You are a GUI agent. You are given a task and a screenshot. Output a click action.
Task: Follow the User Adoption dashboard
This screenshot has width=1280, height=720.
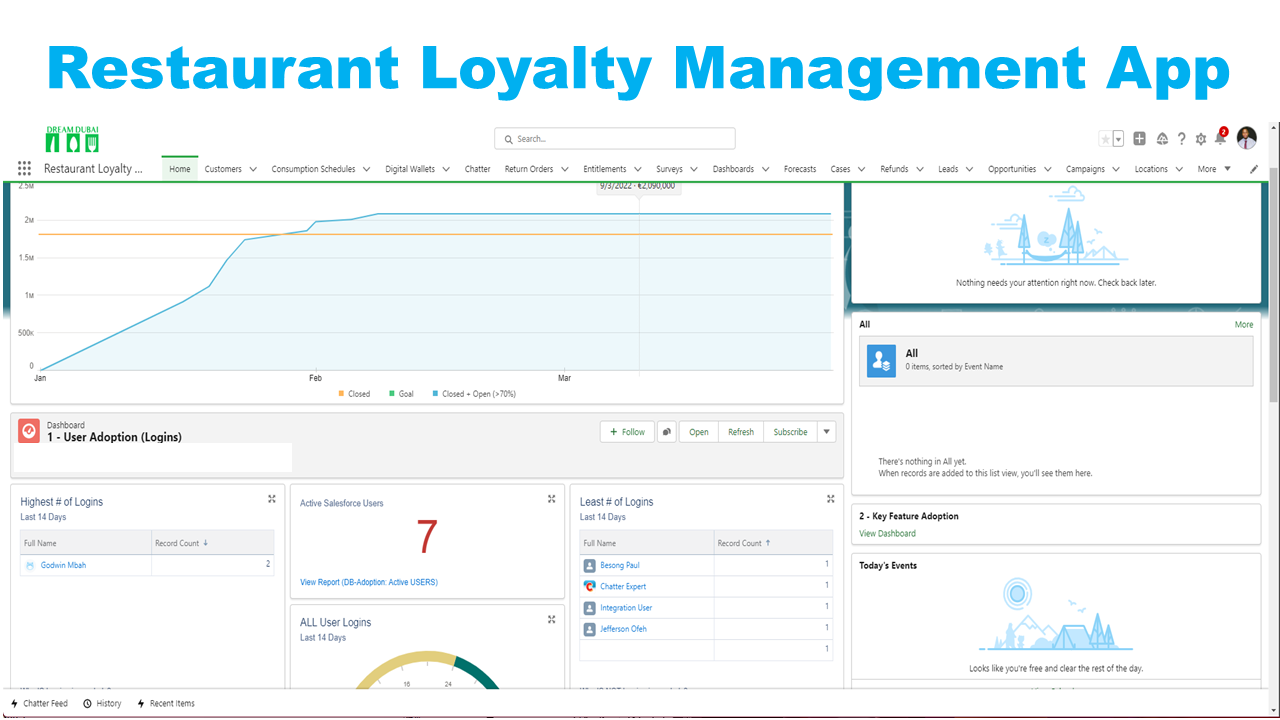629,432
